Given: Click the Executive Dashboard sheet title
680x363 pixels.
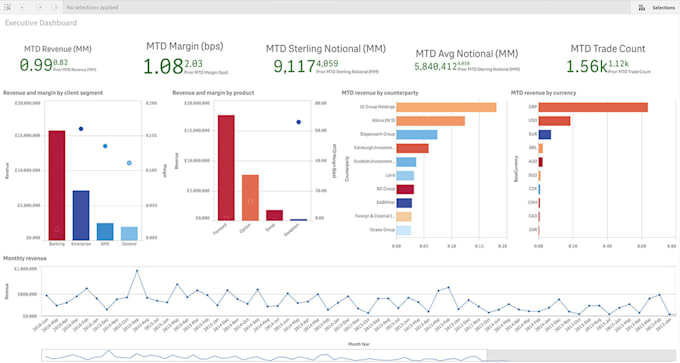Looking at the screenshot, I should (x=41, y=23).
